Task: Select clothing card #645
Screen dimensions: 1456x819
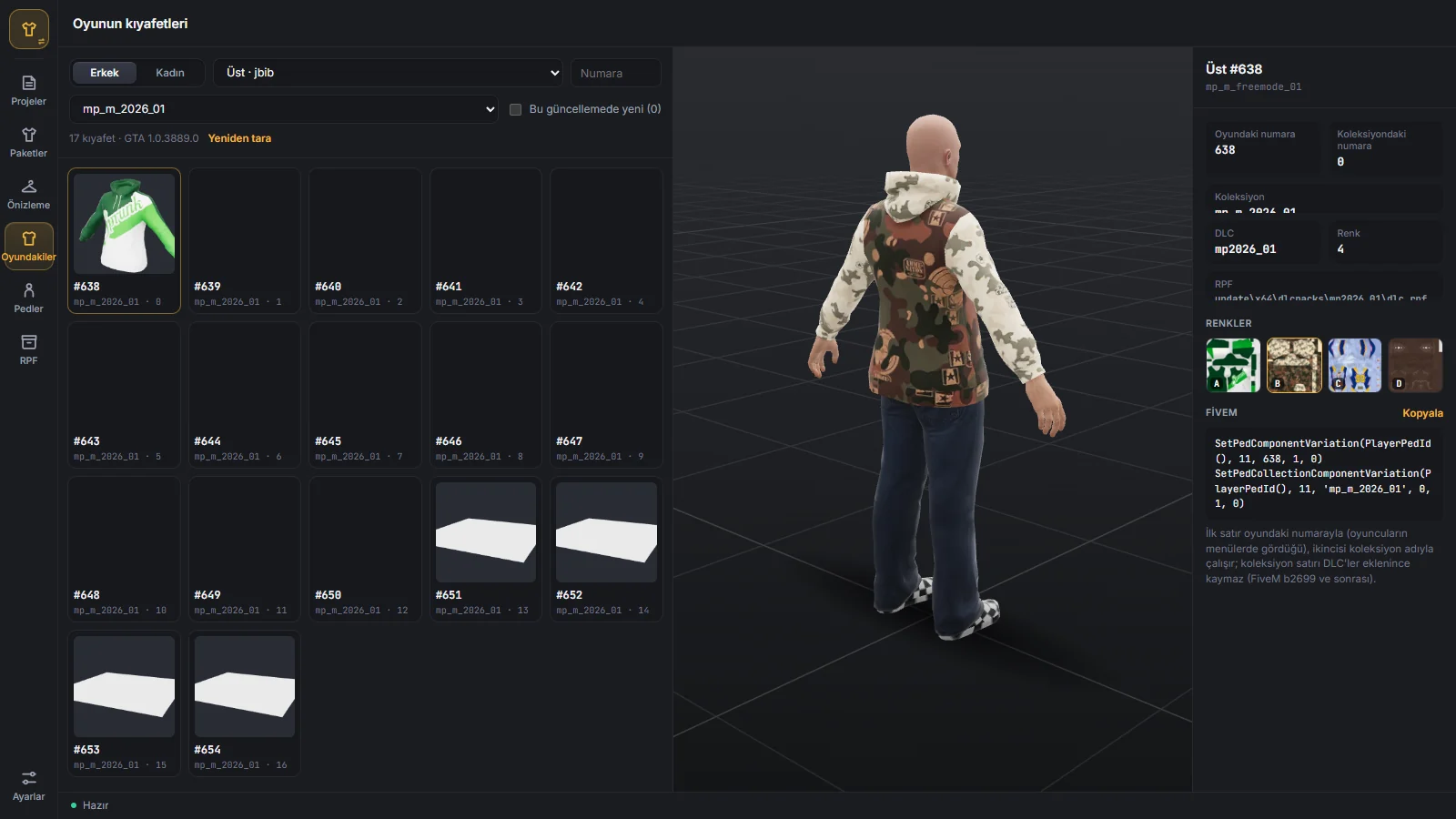Action: [x=365, y=395]
